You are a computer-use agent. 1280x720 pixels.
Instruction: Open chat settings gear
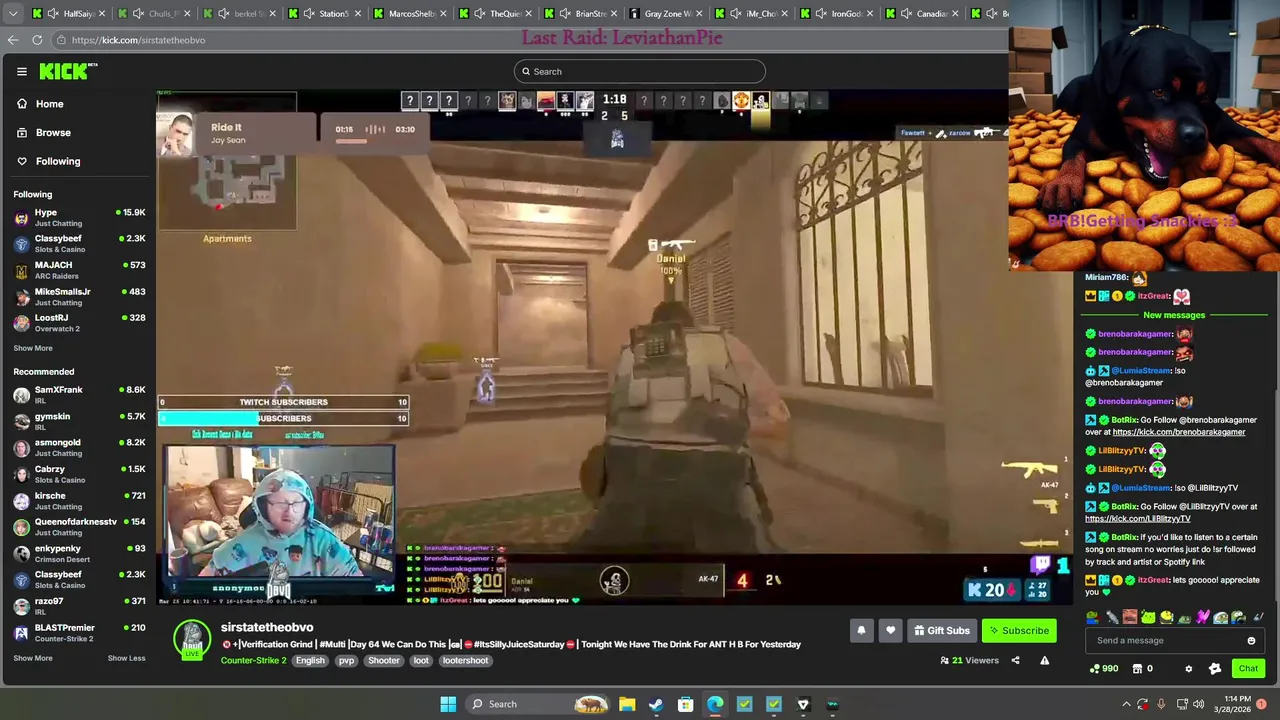pyautogui.click(x=1188, y=668)
